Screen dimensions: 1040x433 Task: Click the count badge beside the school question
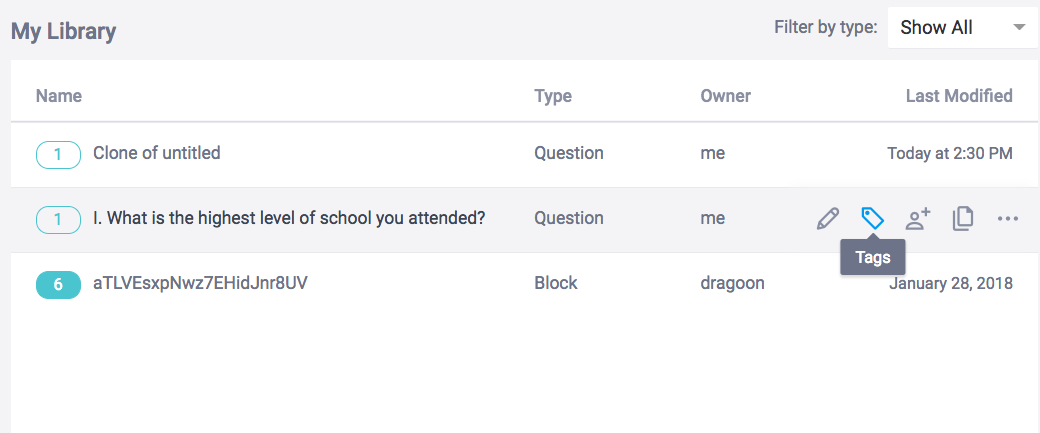click(58, 219)
